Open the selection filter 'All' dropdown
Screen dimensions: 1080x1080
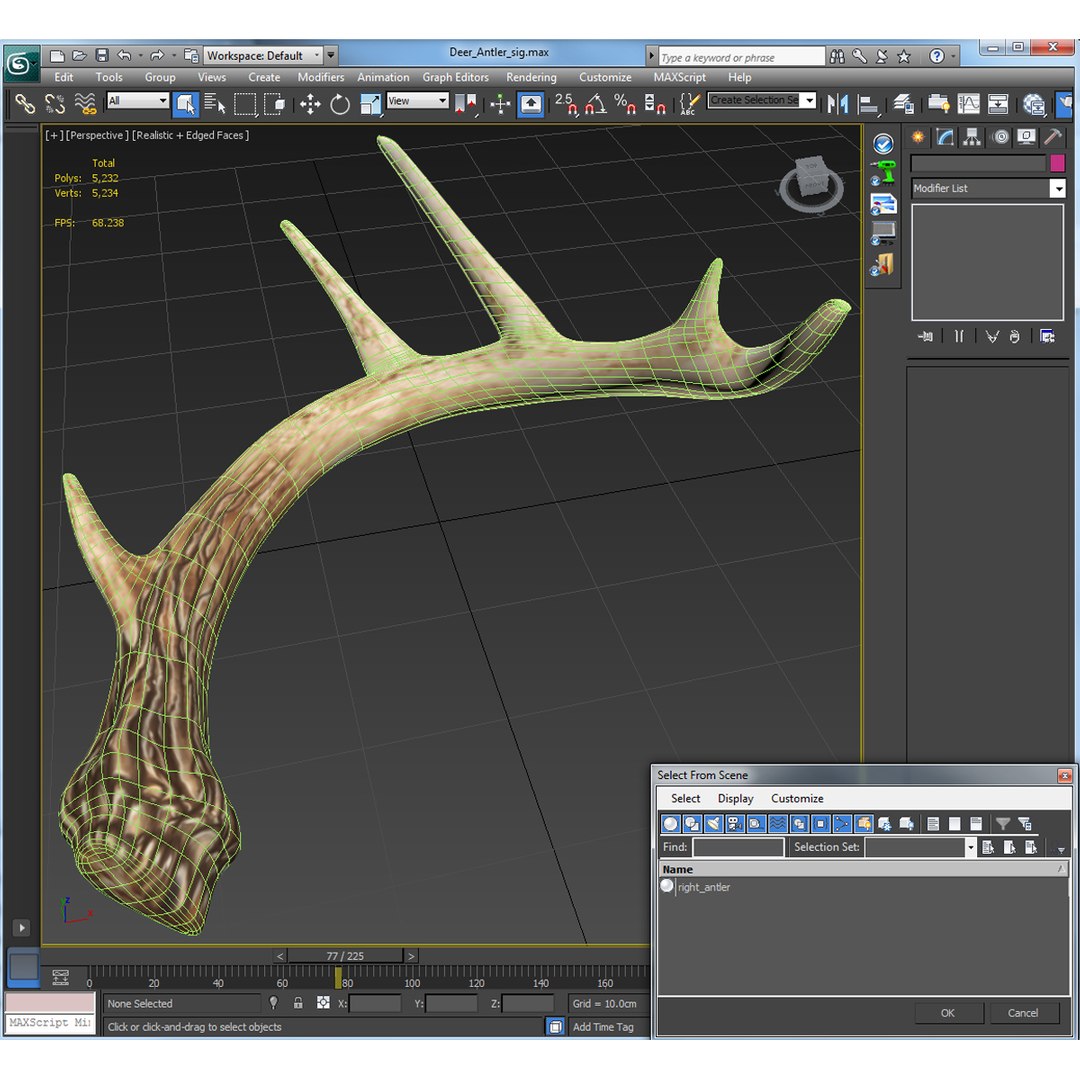coord(138,101)
